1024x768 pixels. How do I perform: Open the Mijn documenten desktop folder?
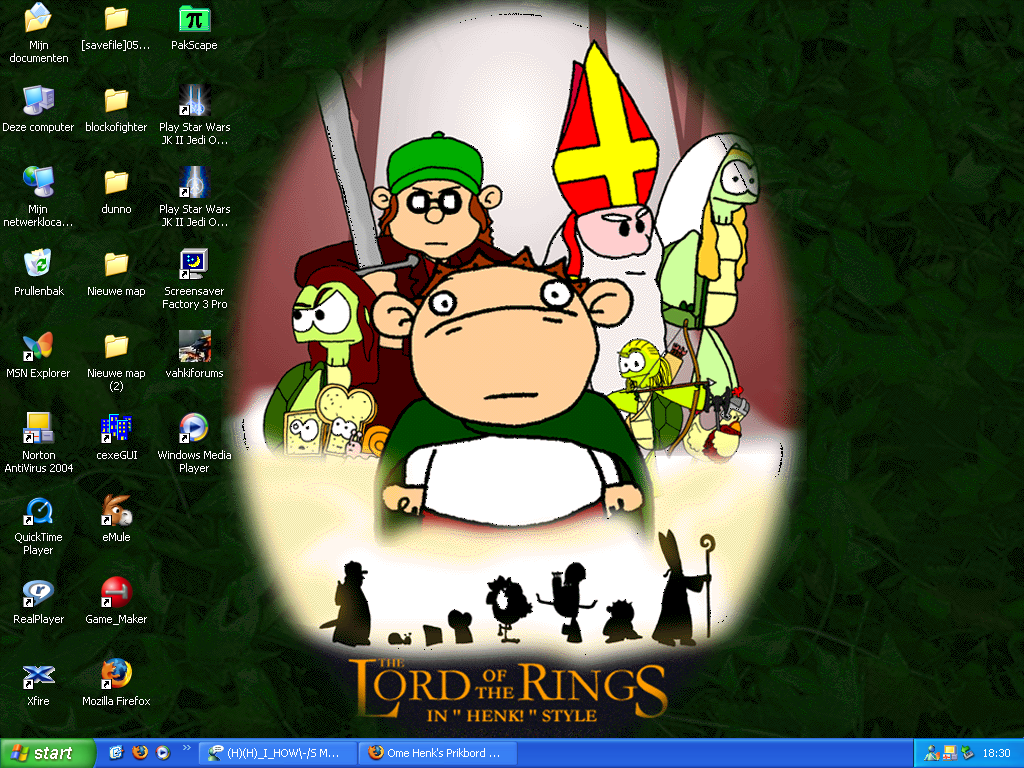pos(39,33)
